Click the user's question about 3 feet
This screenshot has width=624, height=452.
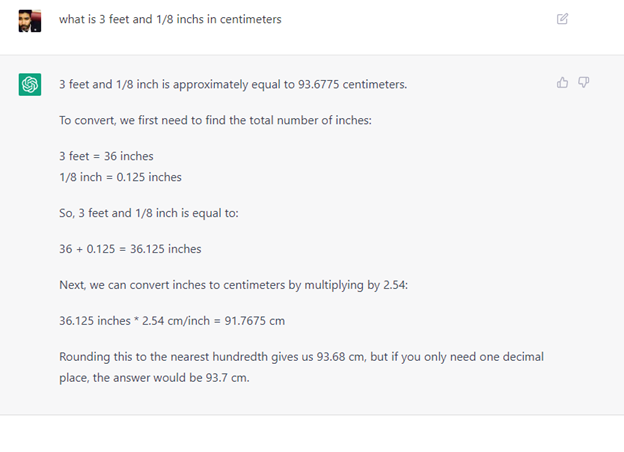point(170,19)
